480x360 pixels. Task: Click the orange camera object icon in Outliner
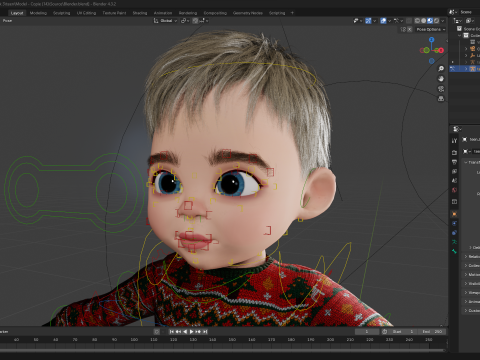pyautogui.click(x=472, y=49)
